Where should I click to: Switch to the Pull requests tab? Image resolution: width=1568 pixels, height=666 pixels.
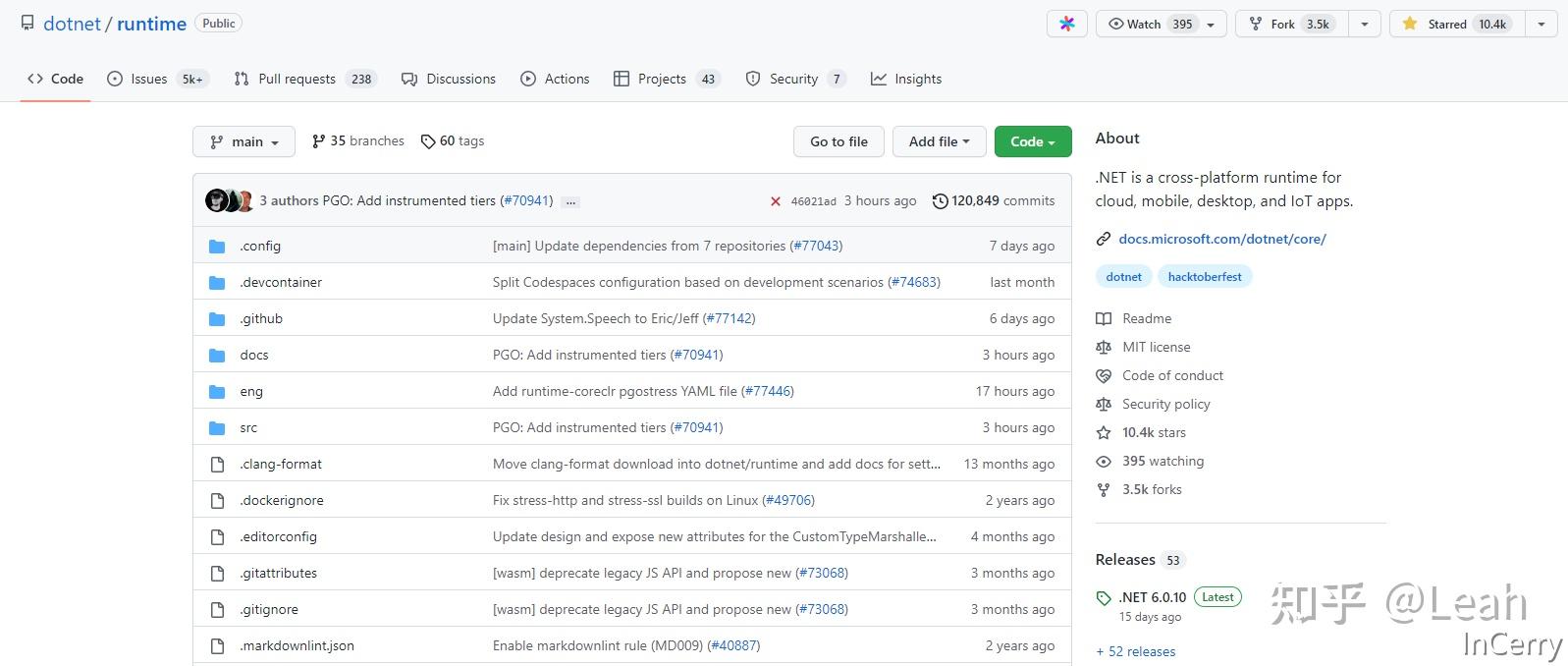tap(303, 79)
